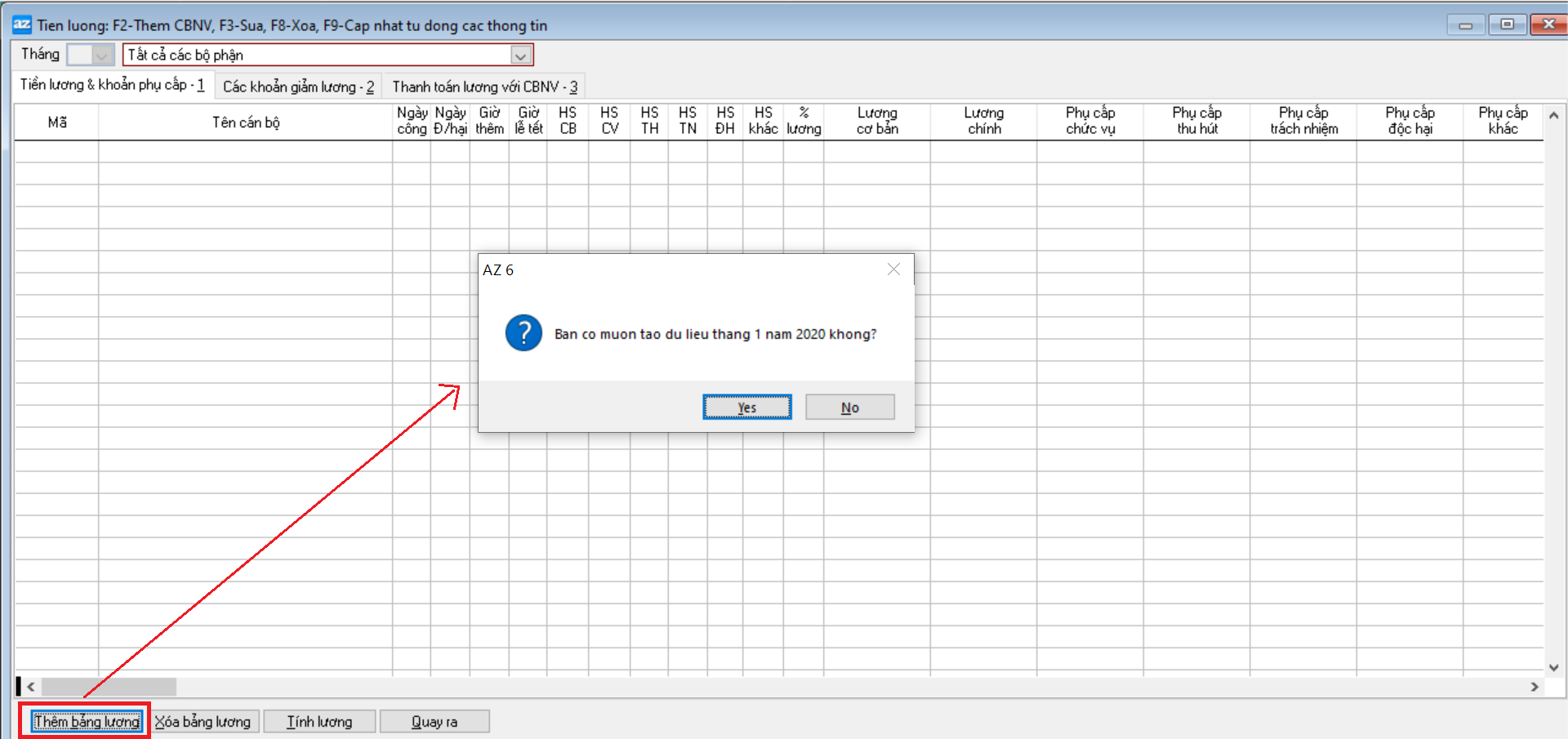Click the vertical scrollbar down arrow
The width and height of the screenshot is (1568, 739).
1553,667
